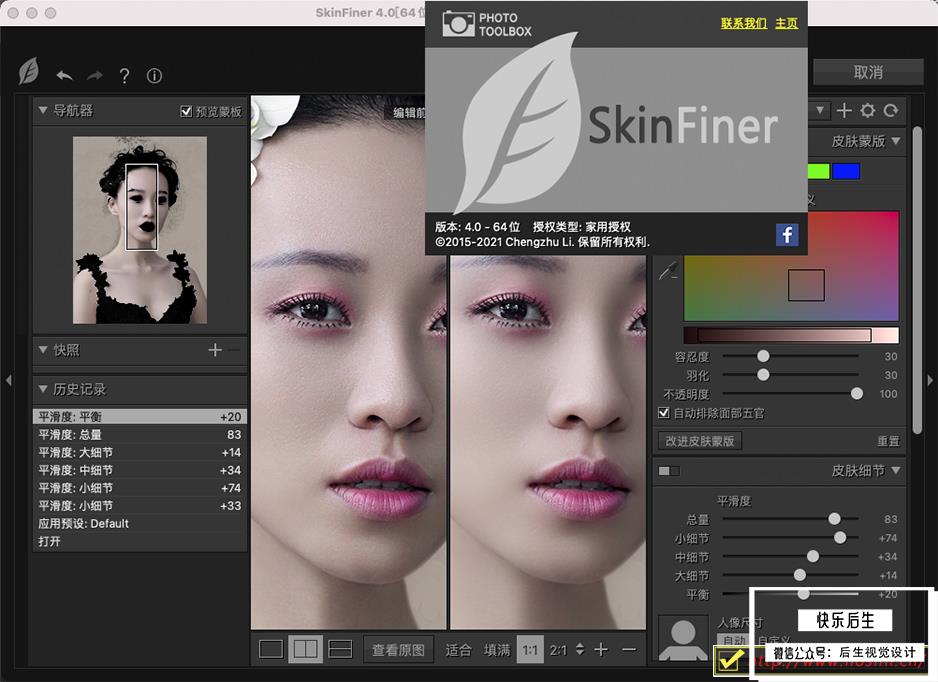938x682 pixels.
Task: Click 重置 to reset the skin mask
Action: [x=888, y=442]
